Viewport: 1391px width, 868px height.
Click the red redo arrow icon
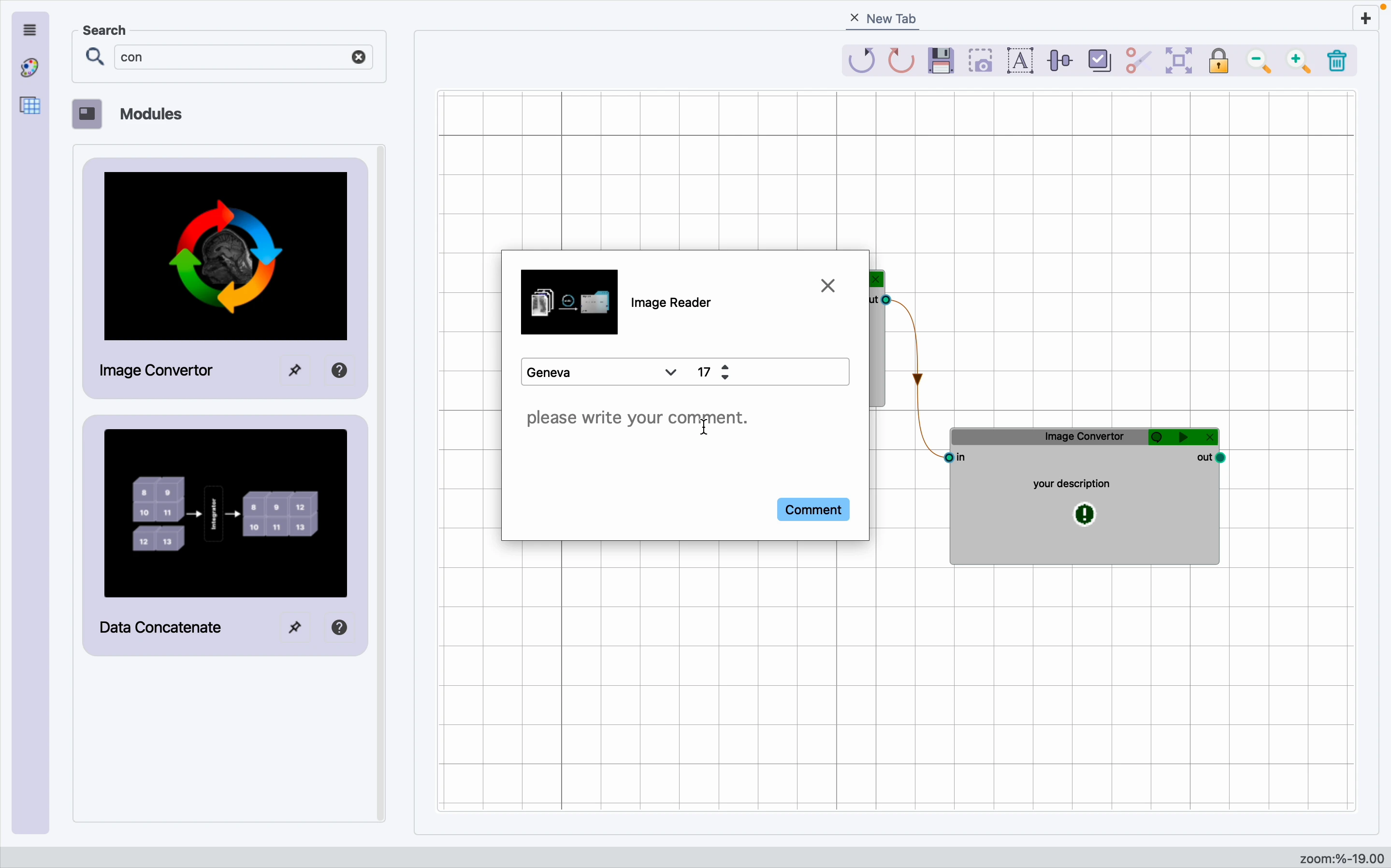pyautogui.click(x=901, y=61)
